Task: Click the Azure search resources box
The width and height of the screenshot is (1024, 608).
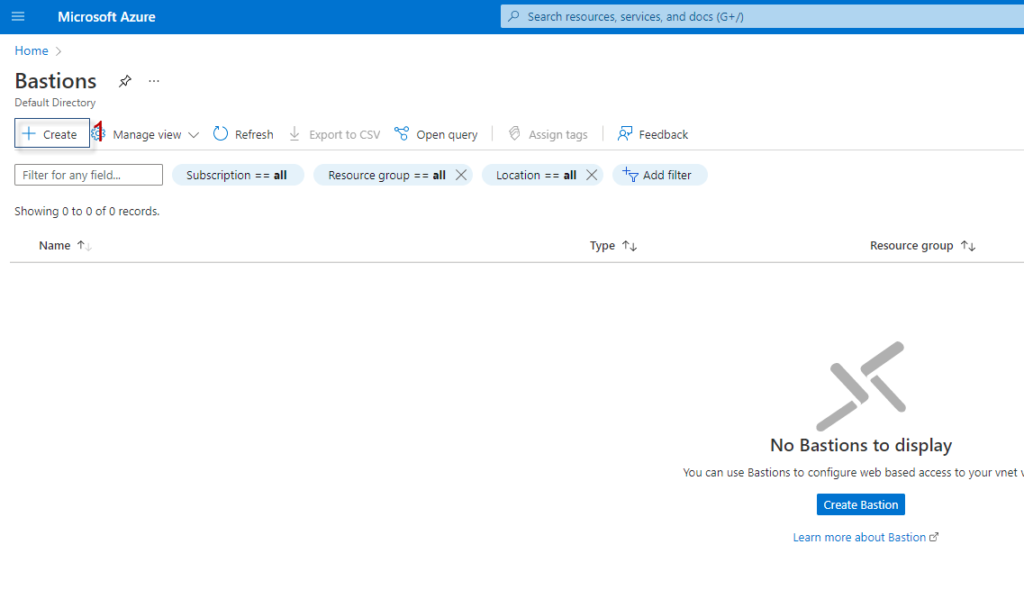Action: click(762, 16)
